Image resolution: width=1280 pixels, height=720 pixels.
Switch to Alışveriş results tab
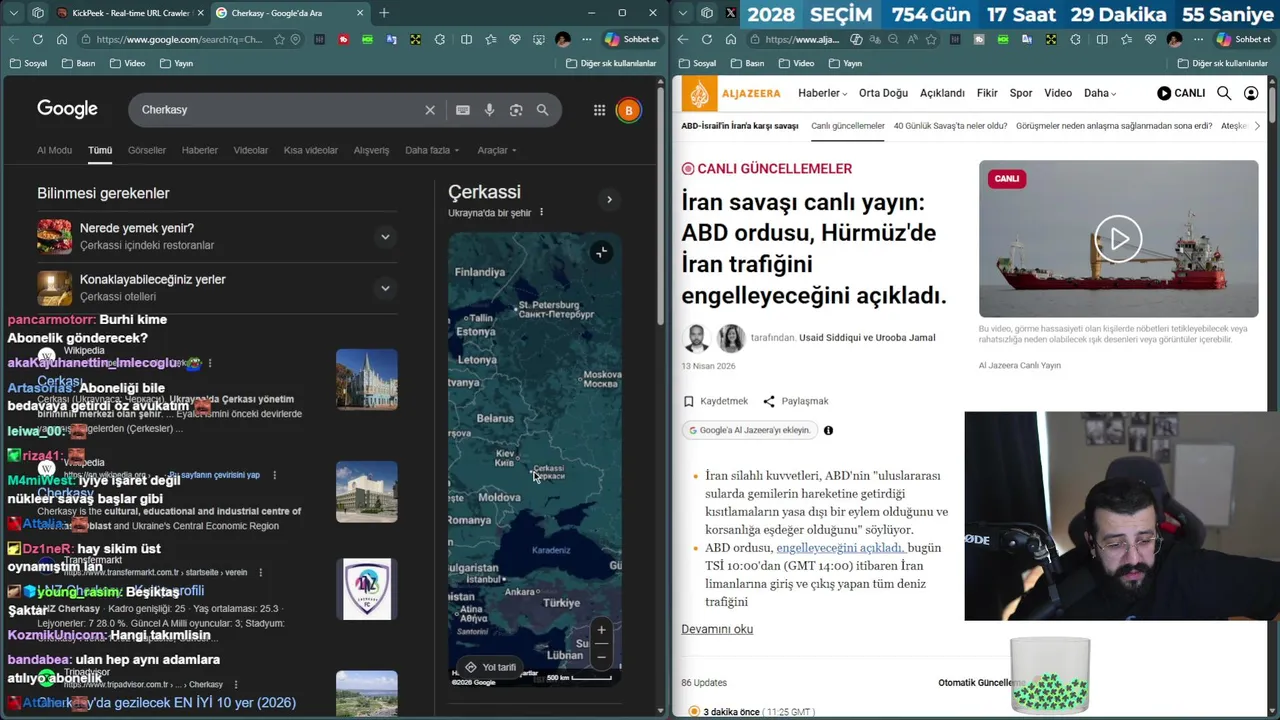coord(371,150)
